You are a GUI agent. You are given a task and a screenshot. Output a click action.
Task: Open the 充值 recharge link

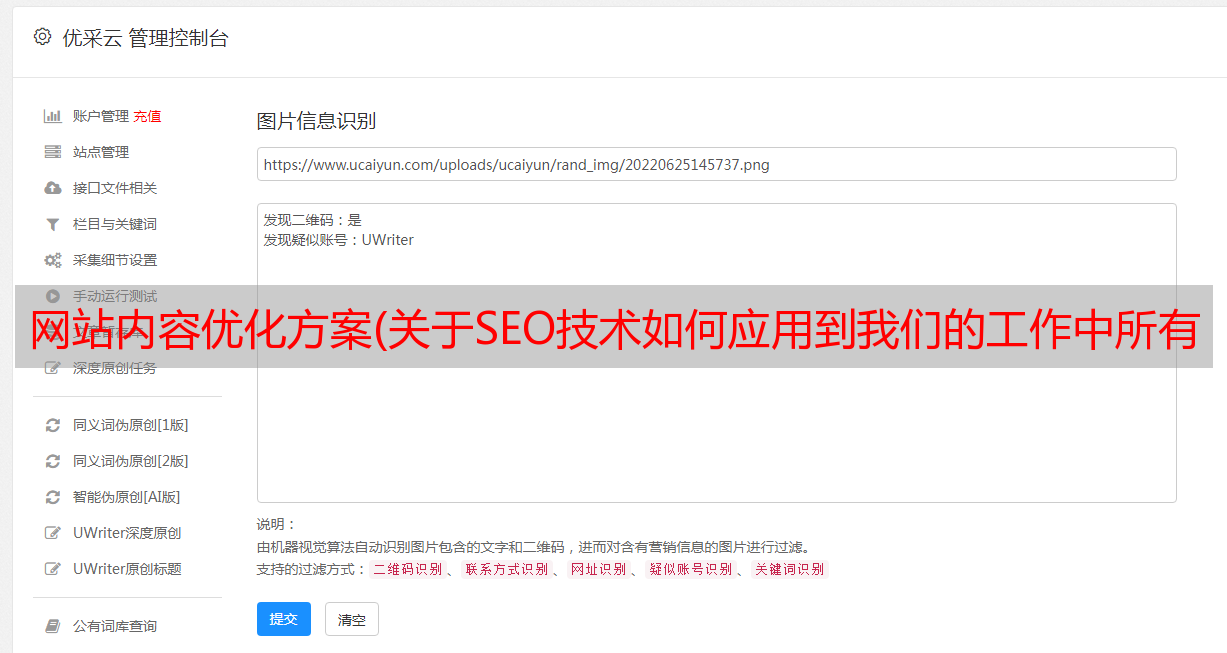click(x=147, y=116)
